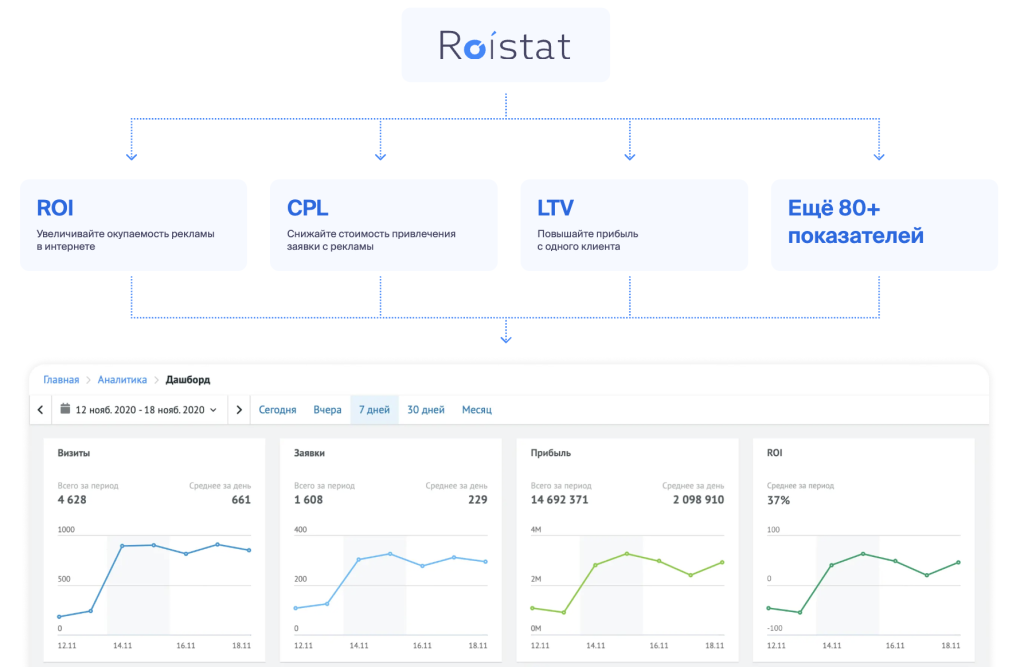
Task: Click the Roistat logo
Action: [505, 46]
